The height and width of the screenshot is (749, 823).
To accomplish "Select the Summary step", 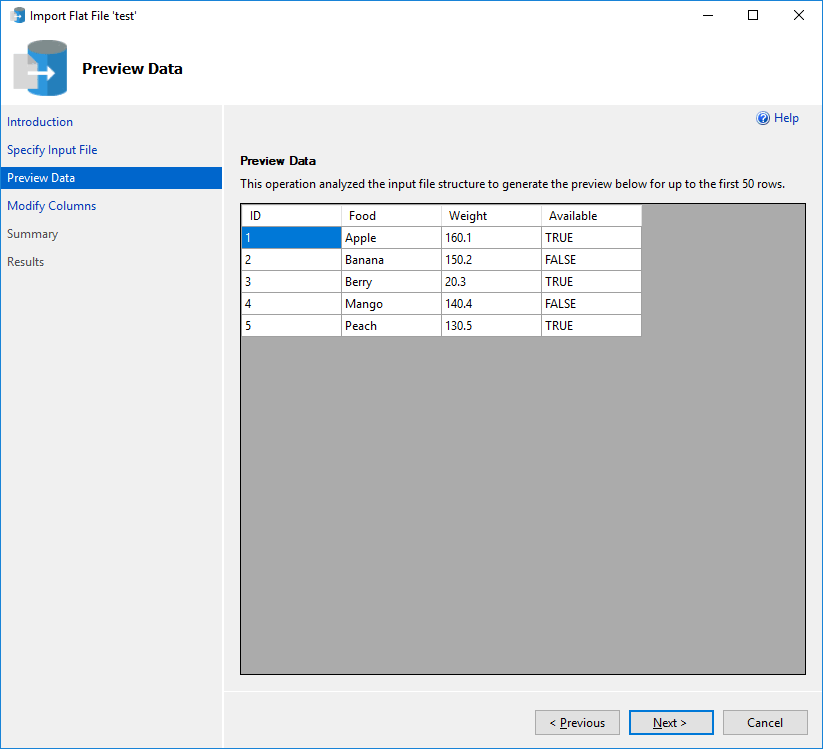I will click(x=33, y=233).
